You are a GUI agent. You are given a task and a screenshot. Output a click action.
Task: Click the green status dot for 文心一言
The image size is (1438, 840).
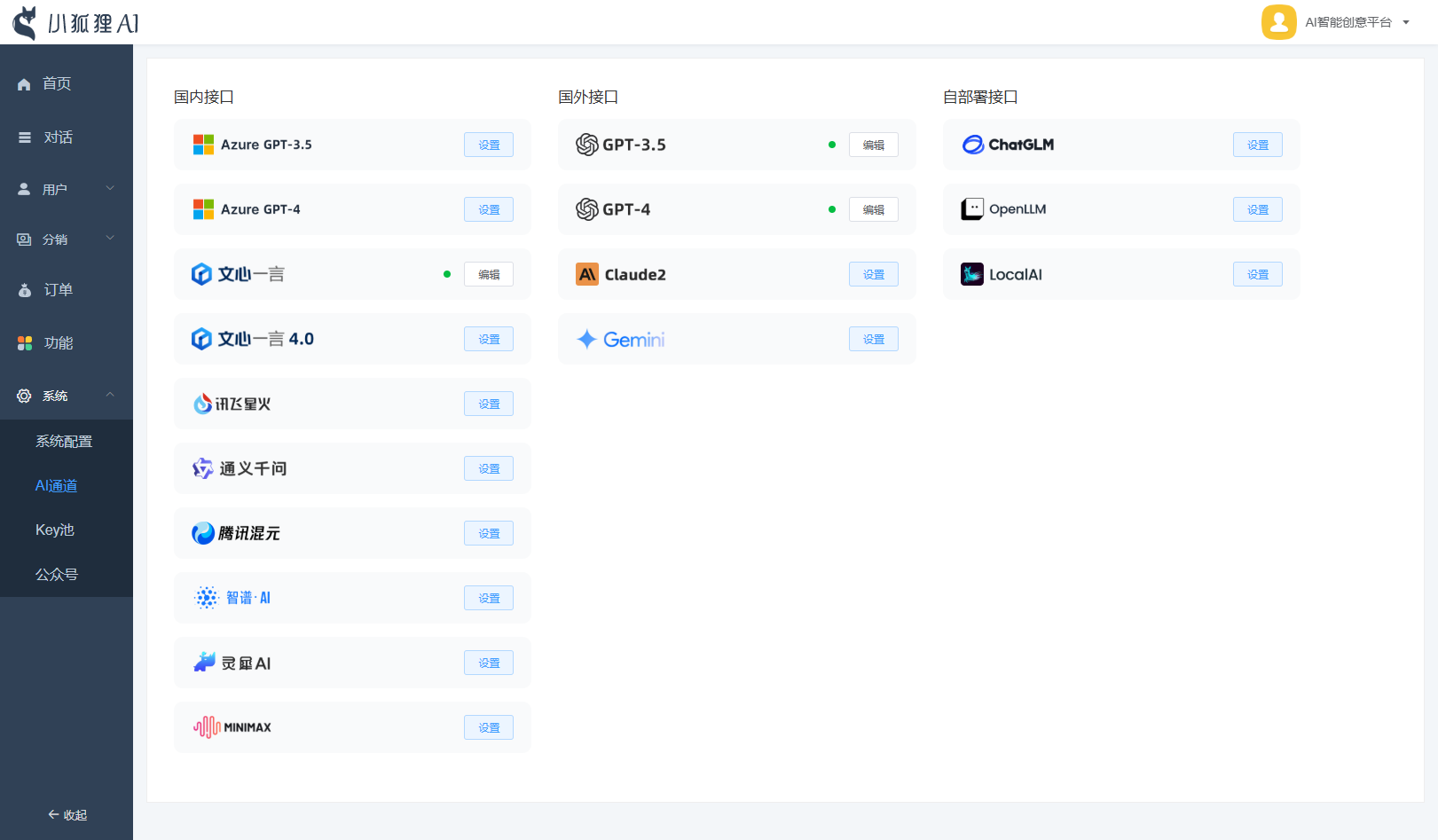pos(447,274)
